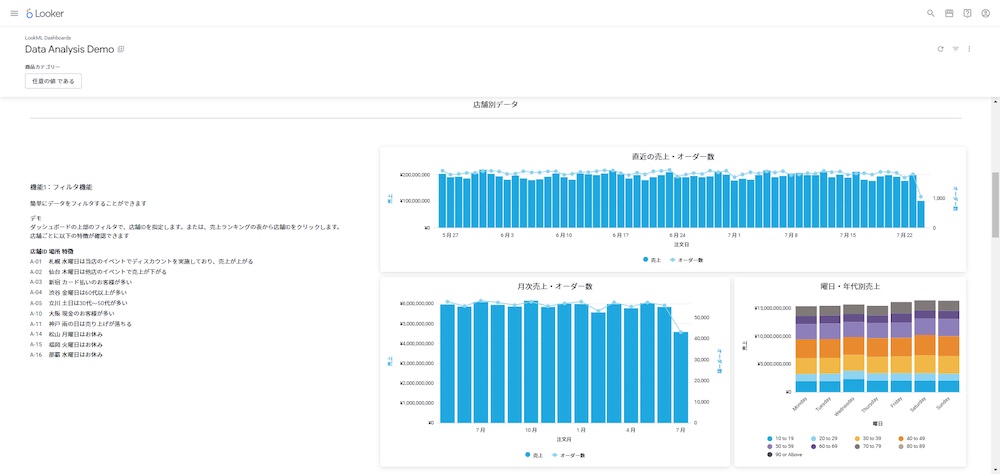Click the Saturday stacked bar

tap(925, 346)
